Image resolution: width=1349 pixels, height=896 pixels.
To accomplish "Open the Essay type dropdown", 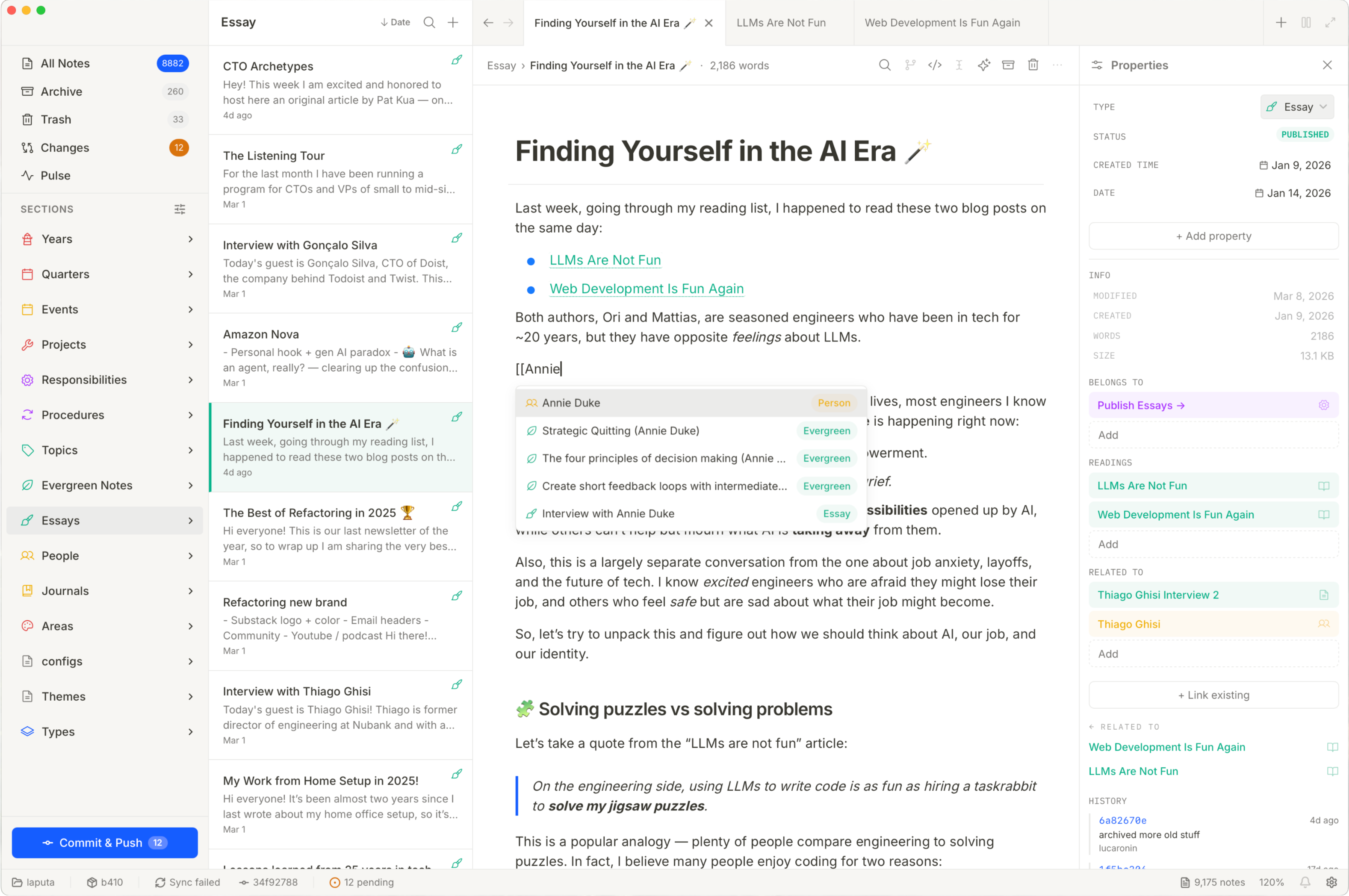I will (1297, 107).
